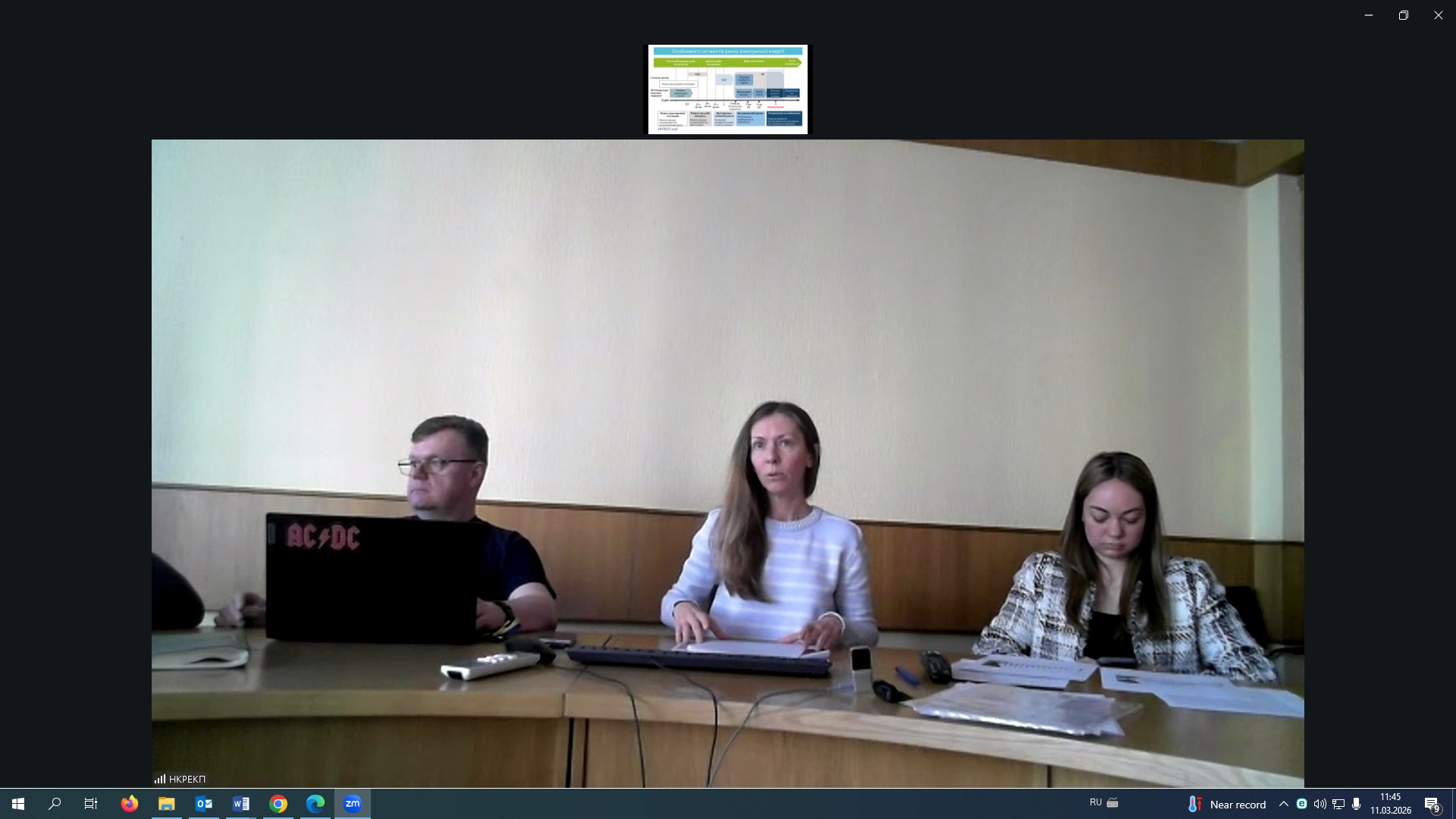Switch to Outlook on the taskbar
The width and height of the screenshot is (1456, 819).
click(204, 804)
